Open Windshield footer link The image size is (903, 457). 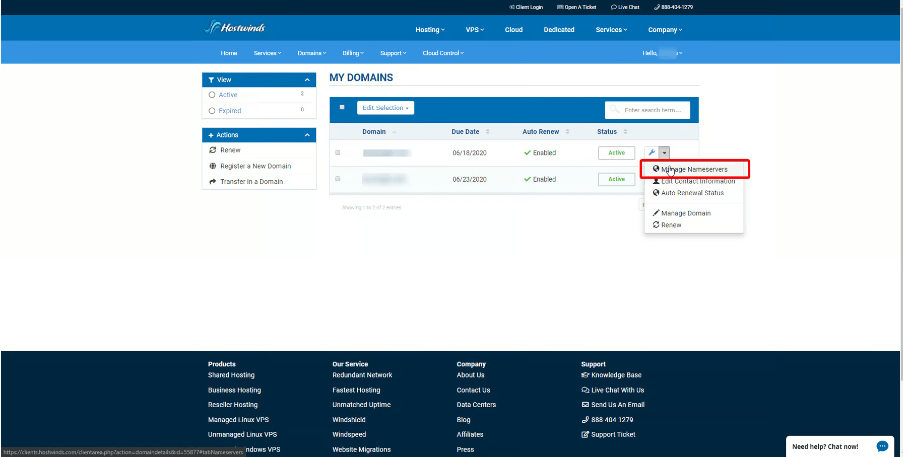click(349, 420)
